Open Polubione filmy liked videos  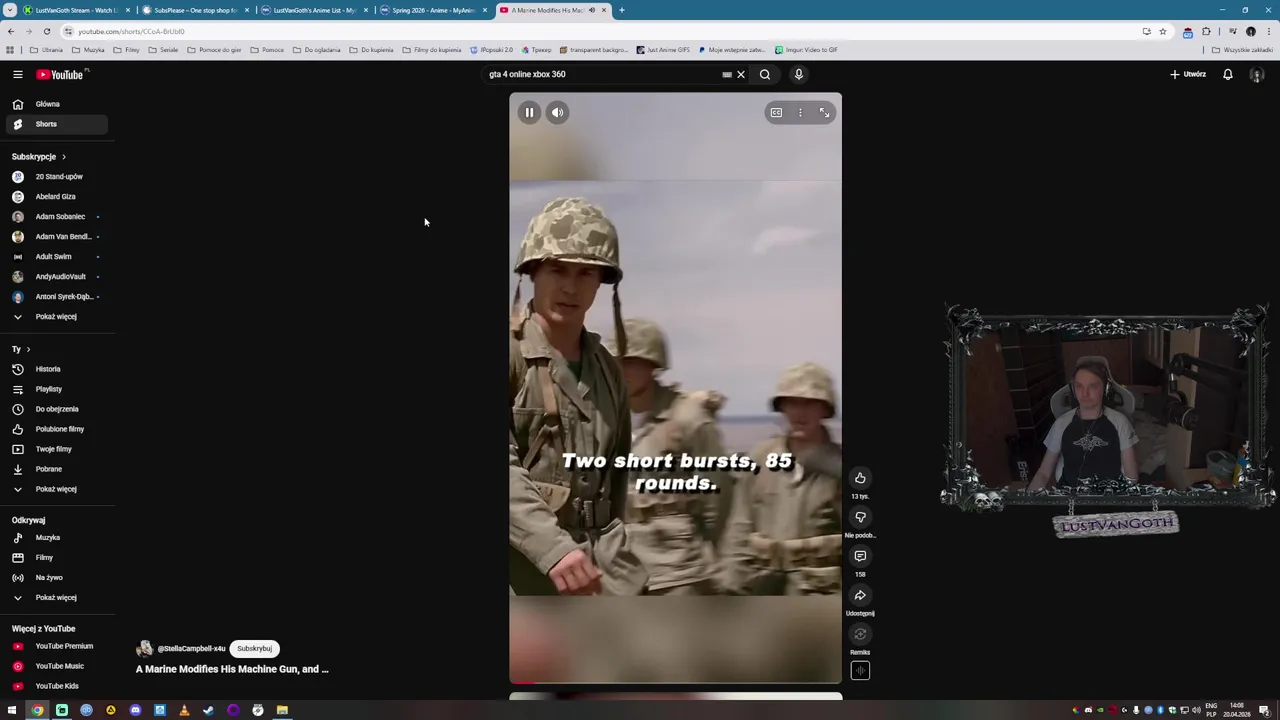(x=56, y=429)
